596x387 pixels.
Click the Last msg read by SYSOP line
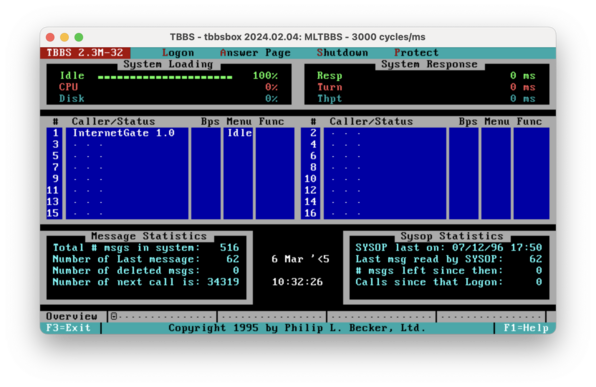[x=449, y=259]
